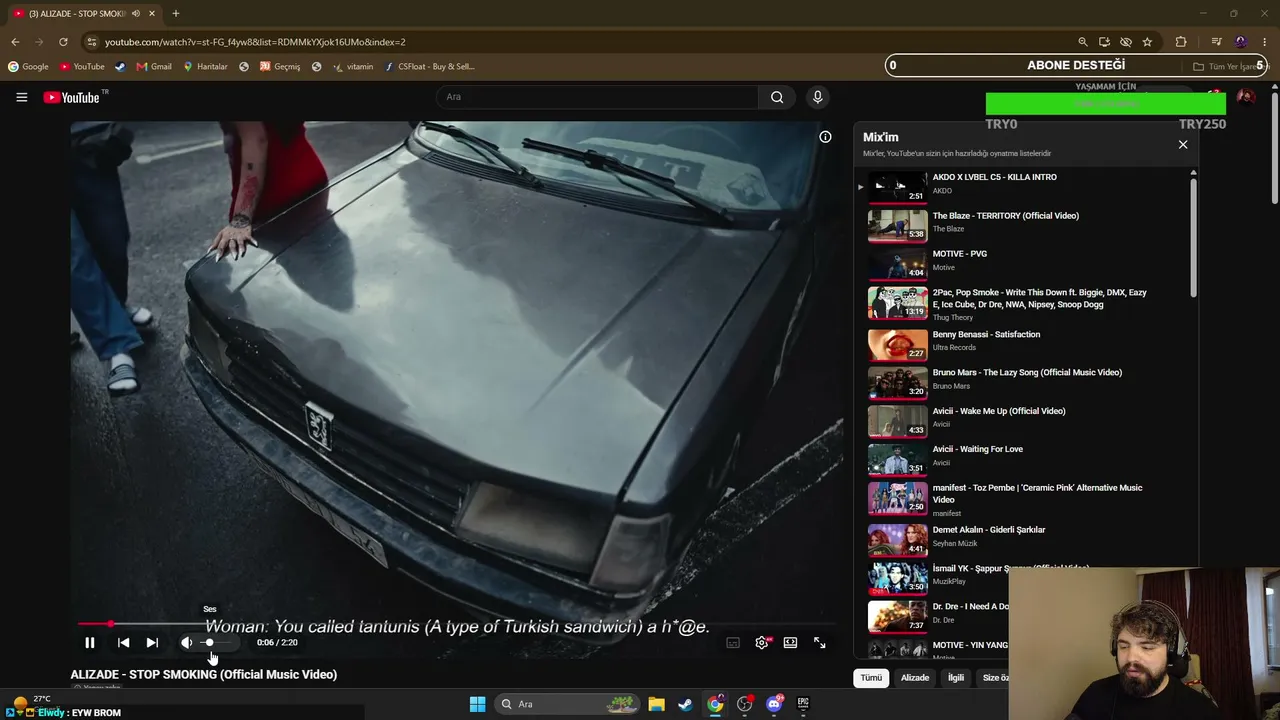1280x720 pixels.
Task: Seek along the red video progress bar
Action: (x=456, y=624)
